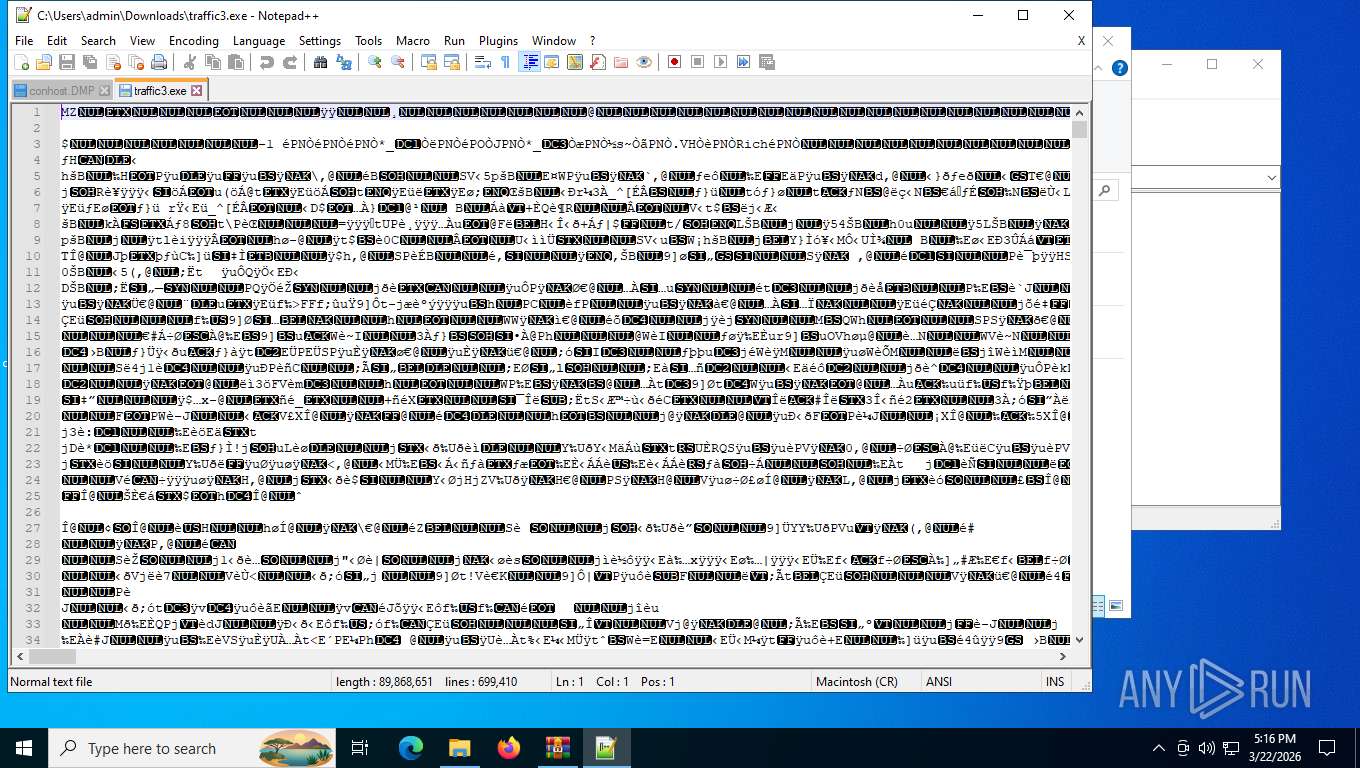The width and height of the screenshot is (1360, 768).
Task: Open the Settings menu
Action: [x=320, y=41]
